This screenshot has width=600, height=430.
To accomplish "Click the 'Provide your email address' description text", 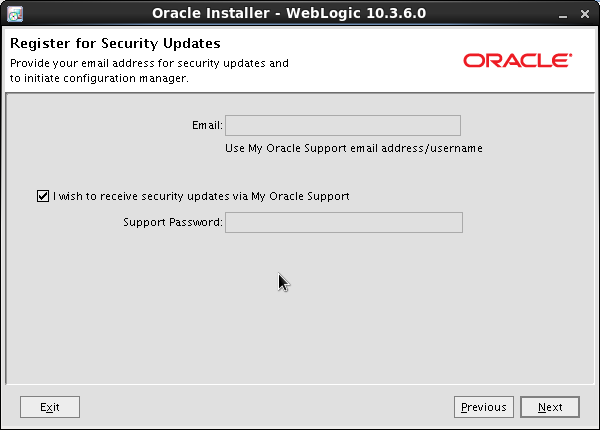I will point(149,63).
